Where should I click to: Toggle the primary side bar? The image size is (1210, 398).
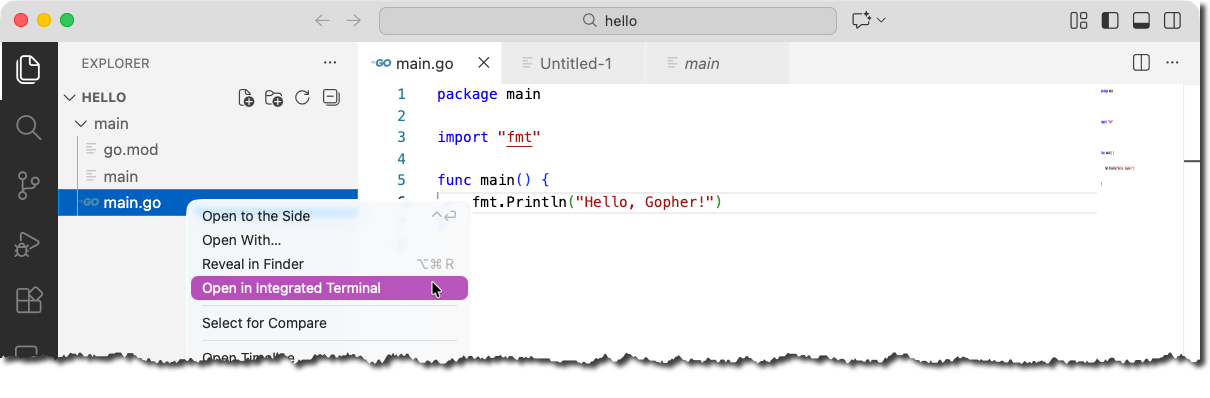pyautogui.click(x=1110, y=20)
